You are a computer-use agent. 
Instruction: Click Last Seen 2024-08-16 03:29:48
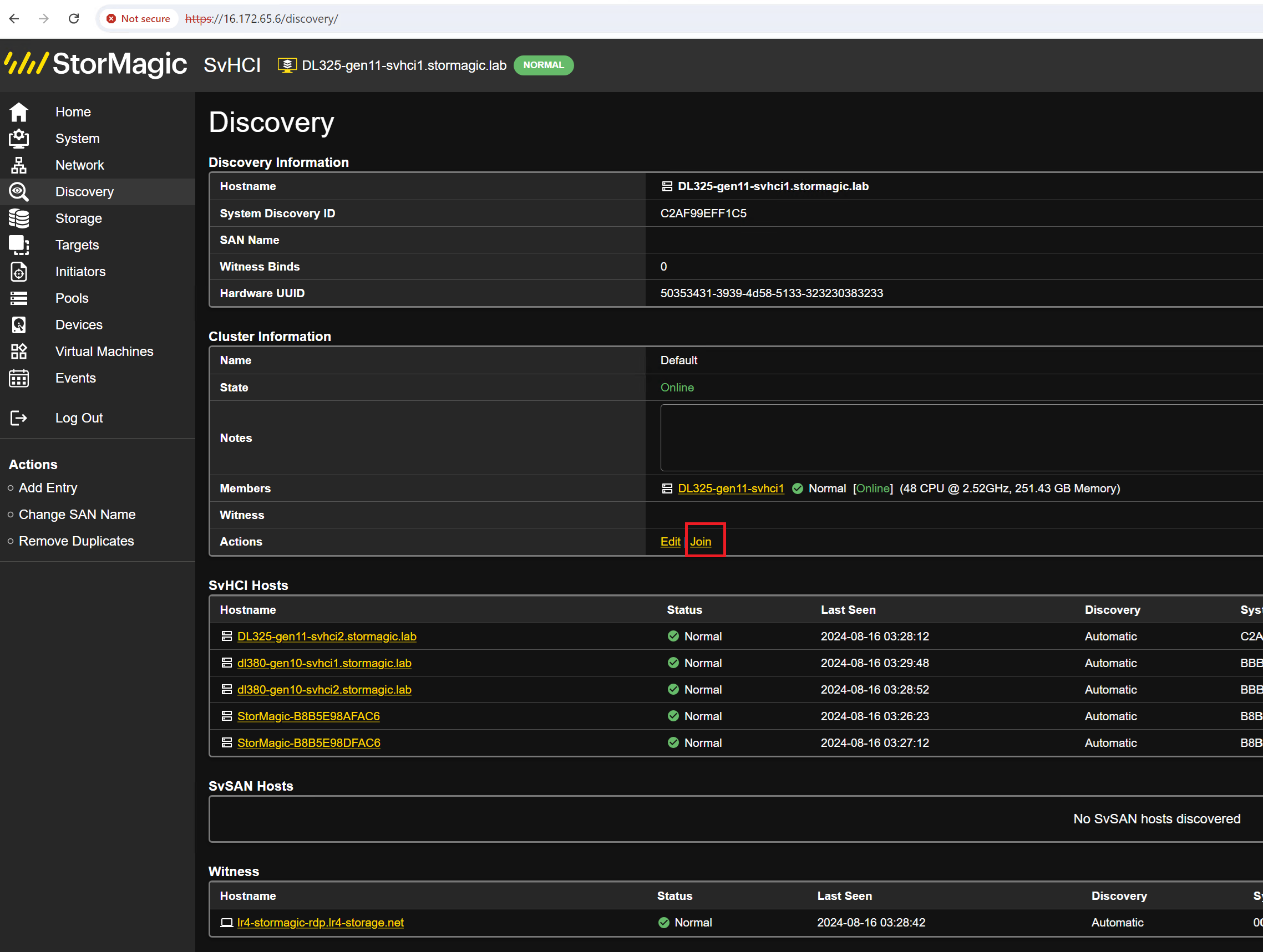pyautogui.click(x=875, y=663)
